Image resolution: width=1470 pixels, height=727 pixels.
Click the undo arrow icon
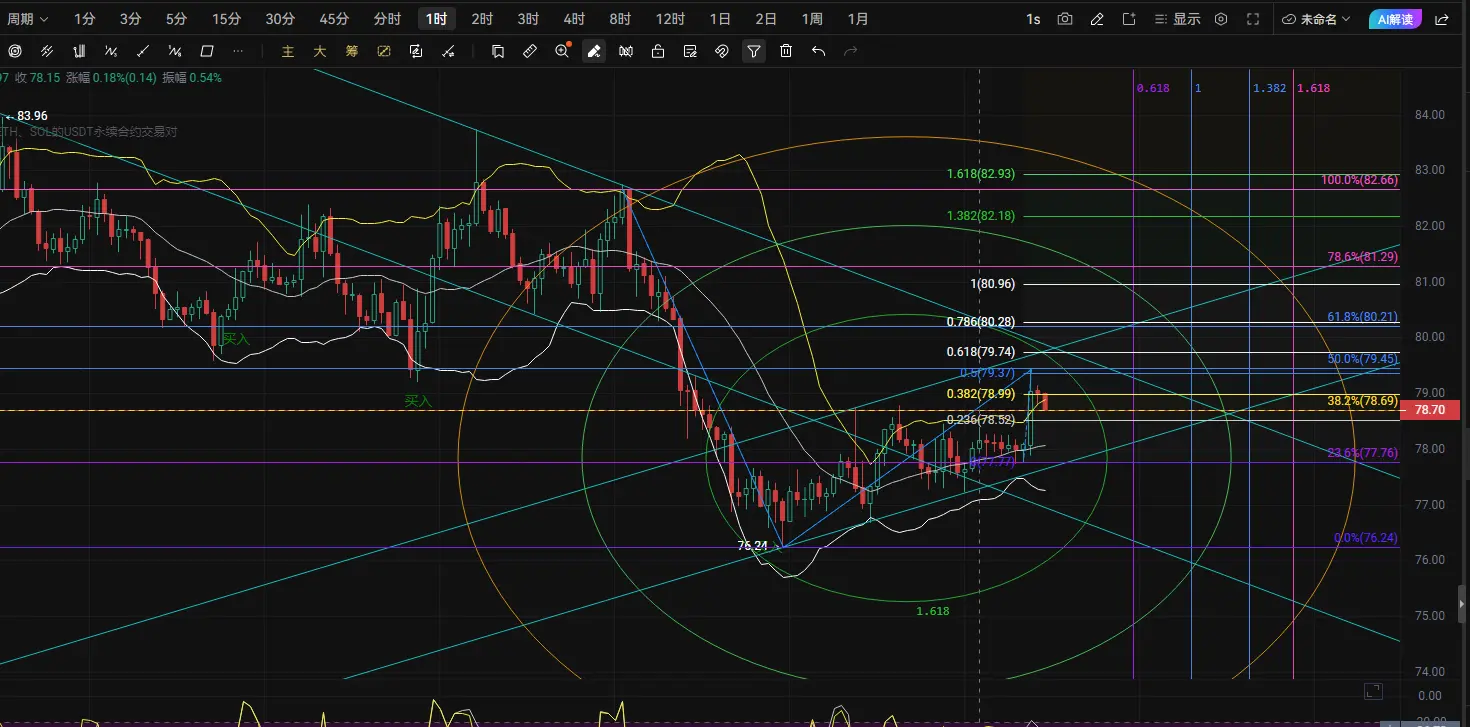[x=818, y=51]
